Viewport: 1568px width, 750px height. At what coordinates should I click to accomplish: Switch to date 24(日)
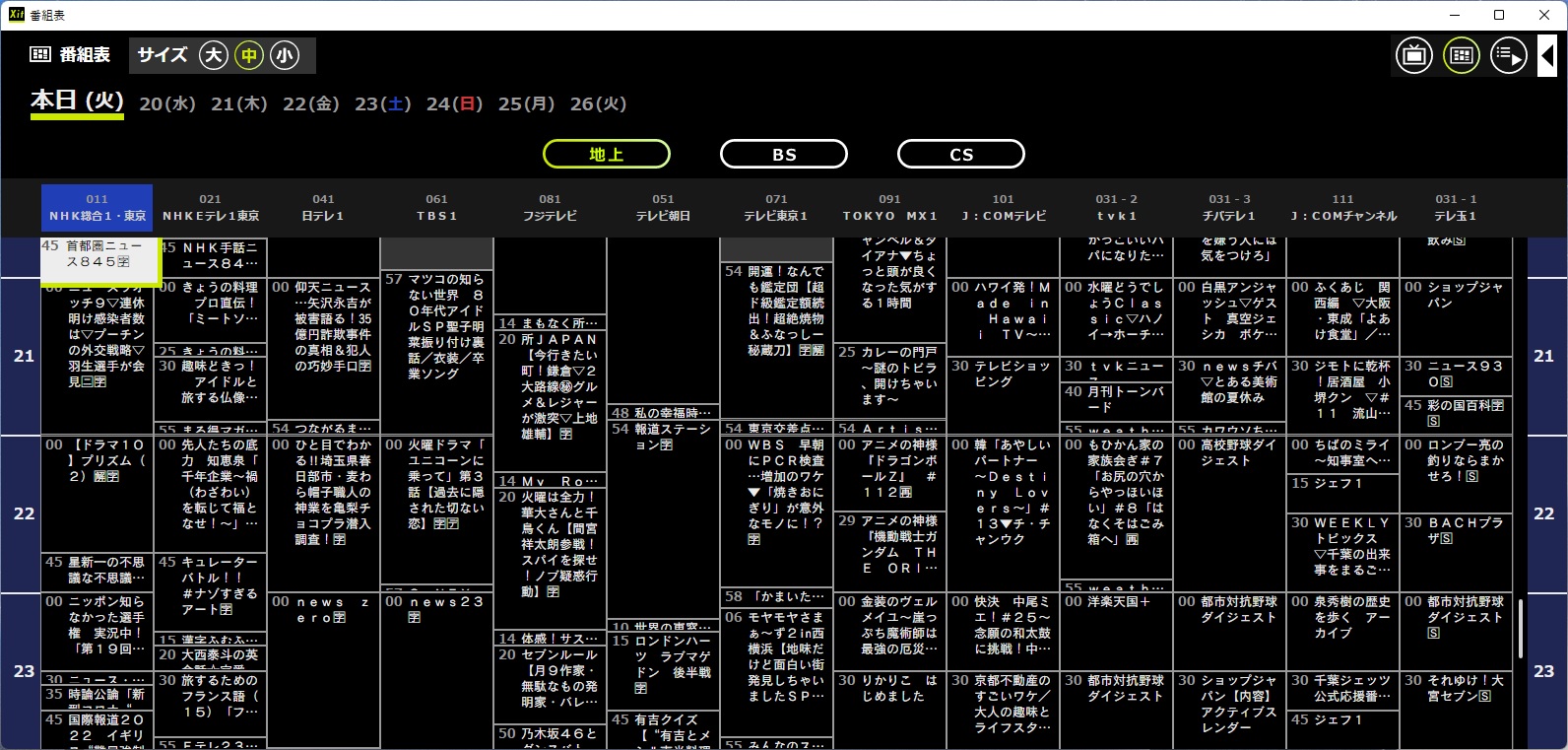pyautogui.click(x=454, y=103)
